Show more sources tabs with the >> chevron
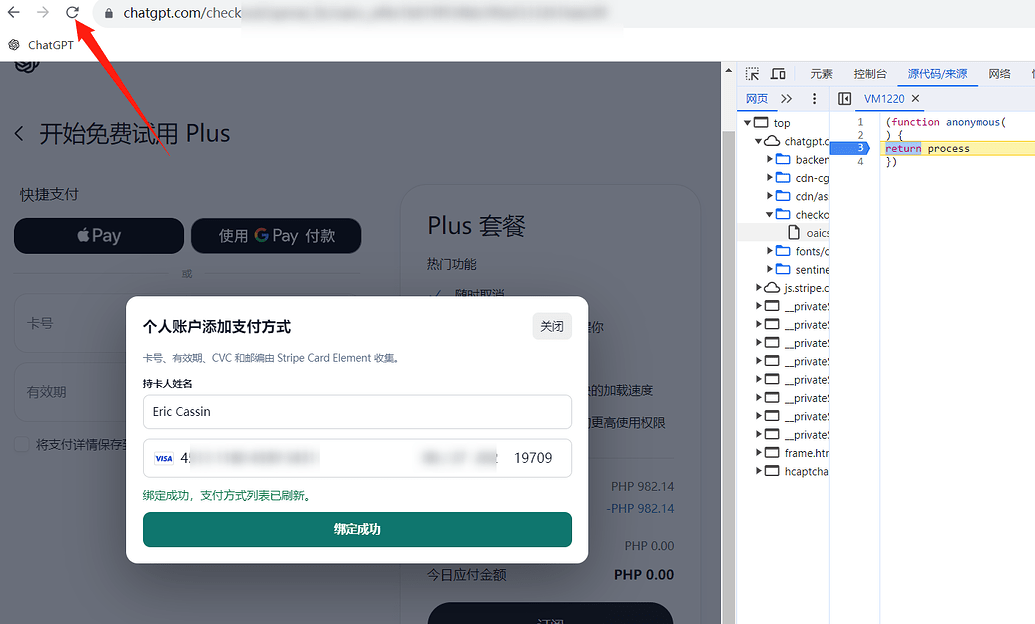The height and width of the screenshot is (624, 1035). click(x=786, y=99)
